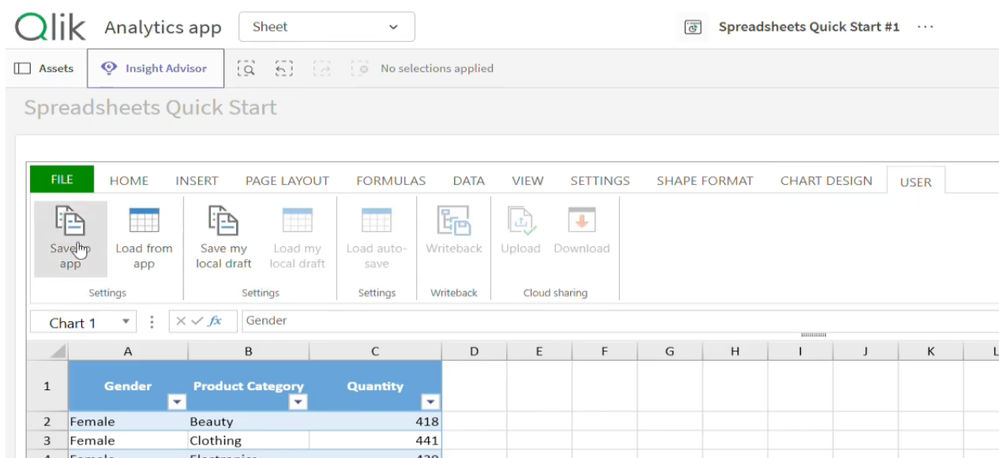Click the Beauty cell
The width and height of the screenshot is (999, 458).
pos(248,421)
